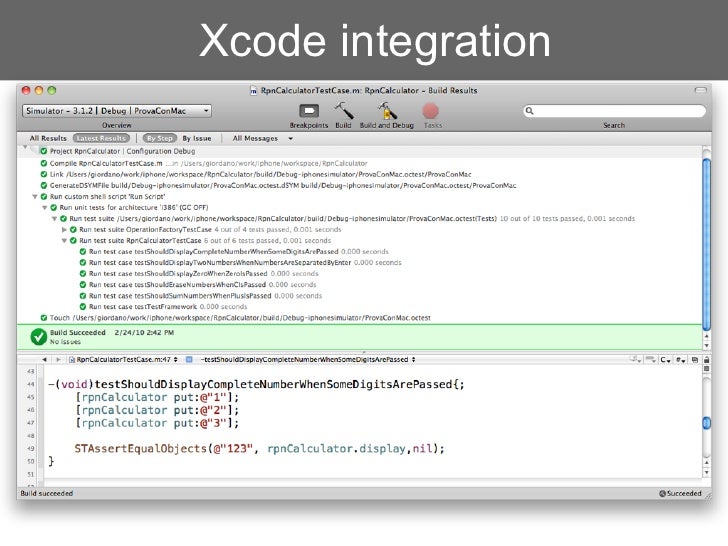This screenshot has width=728, height=546.
Task: Toggle By Step grouping
Action: (160, 138)
